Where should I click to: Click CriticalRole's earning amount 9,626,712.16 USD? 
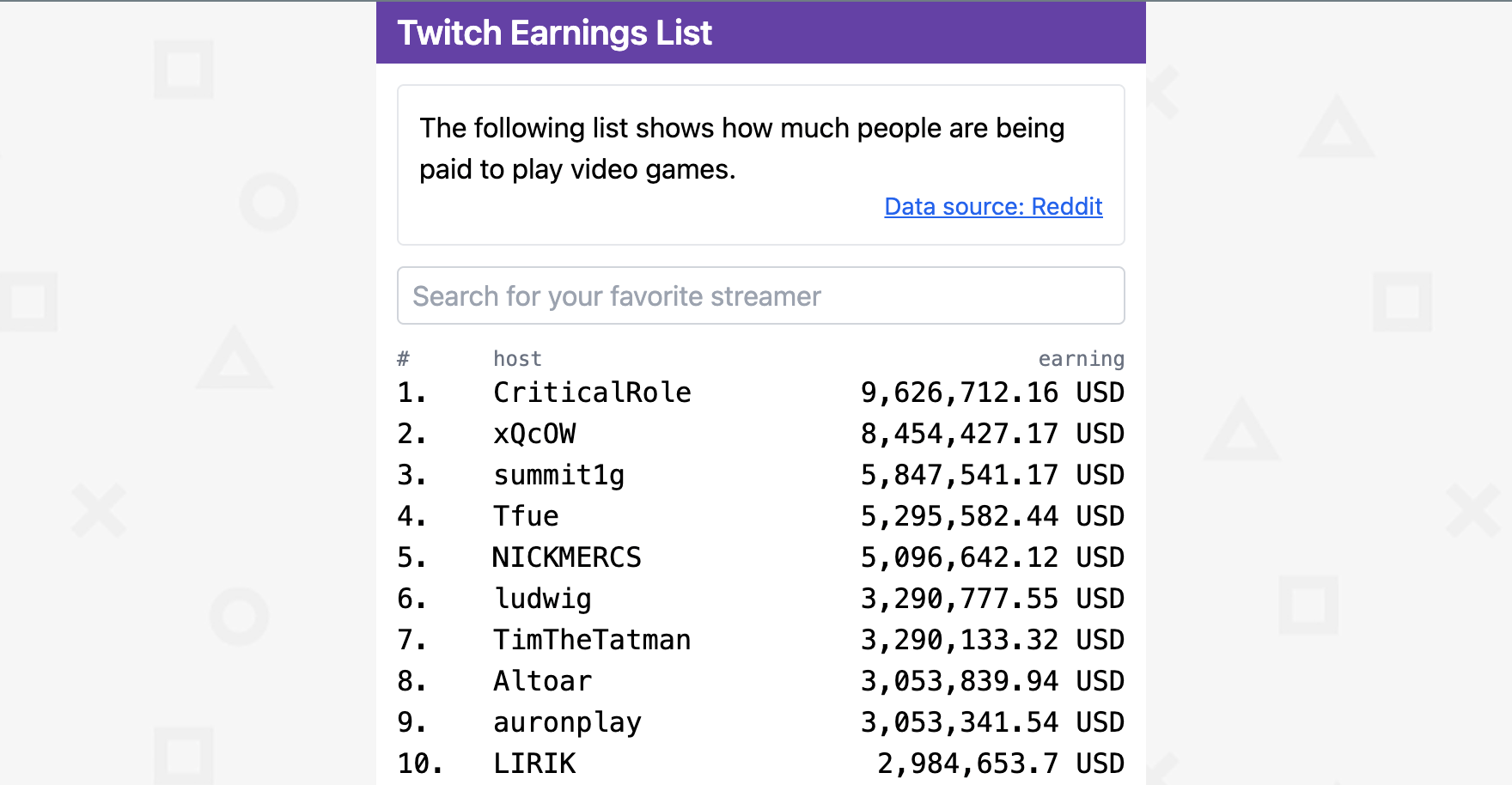993,392
